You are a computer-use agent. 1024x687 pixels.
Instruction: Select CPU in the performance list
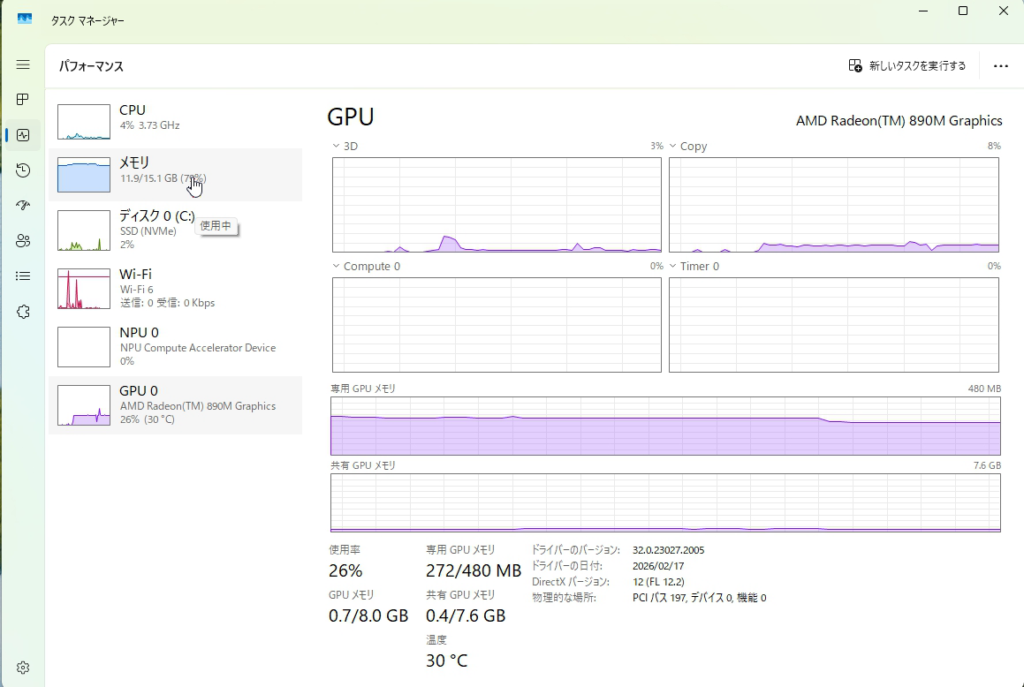(175, 118)
